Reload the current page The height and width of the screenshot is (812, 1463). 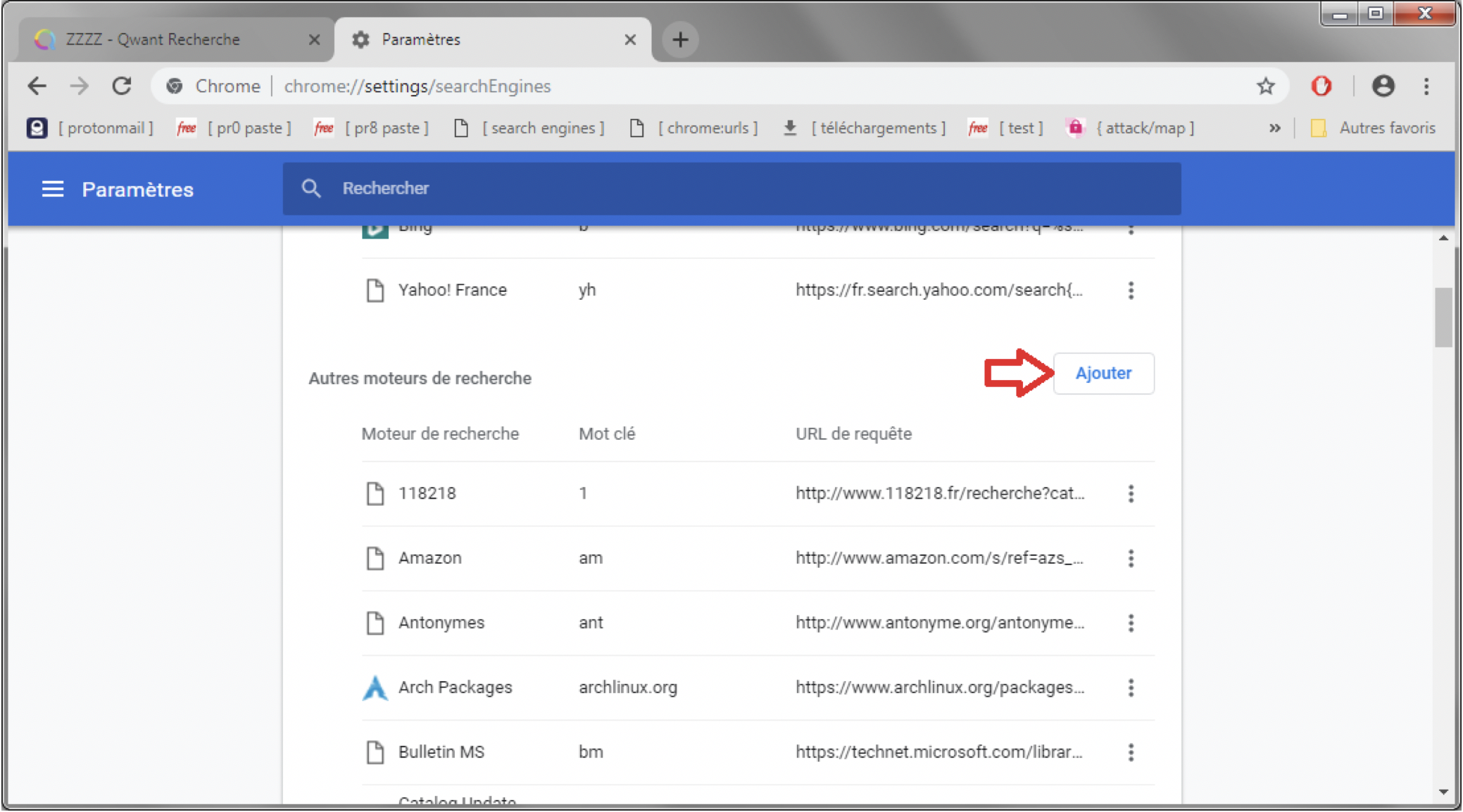[122, 86]
